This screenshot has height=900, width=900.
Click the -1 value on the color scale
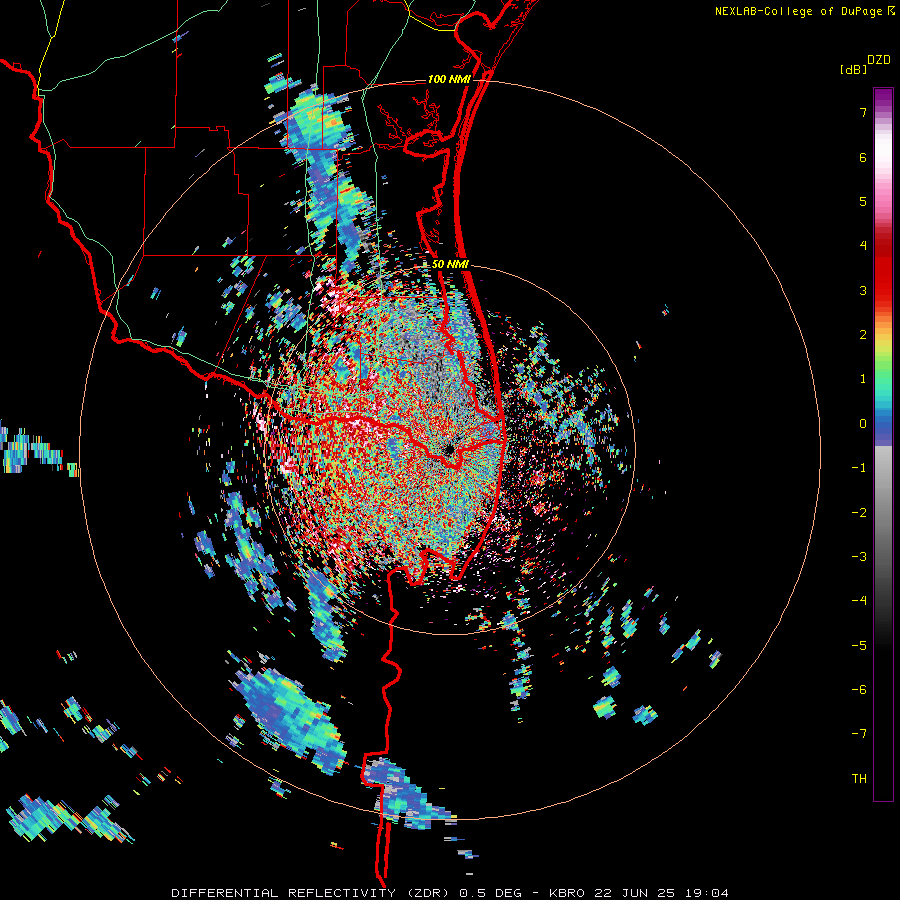click(859, 468)
